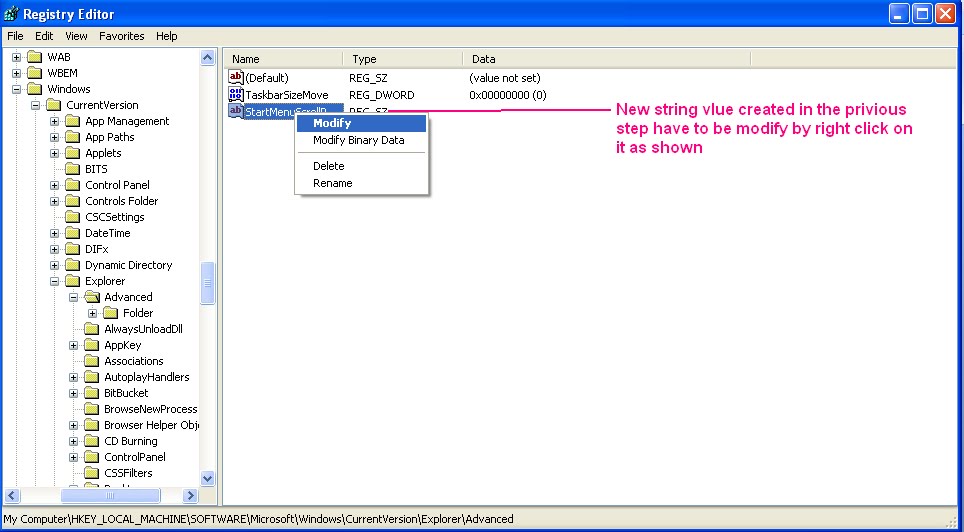Click the tree vertical scrollbar thumb
This screenshot has width=964, height=532.
pyautogui.click(x=208, y=283)
